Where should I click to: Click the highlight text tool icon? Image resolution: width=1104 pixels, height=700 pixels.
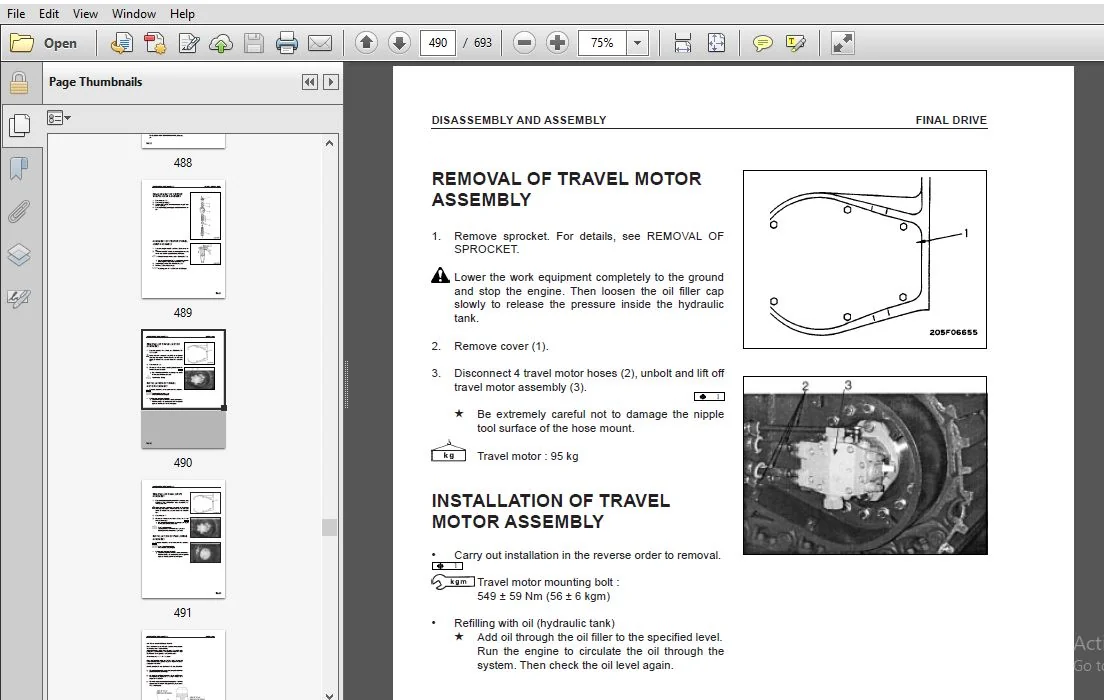795,43
